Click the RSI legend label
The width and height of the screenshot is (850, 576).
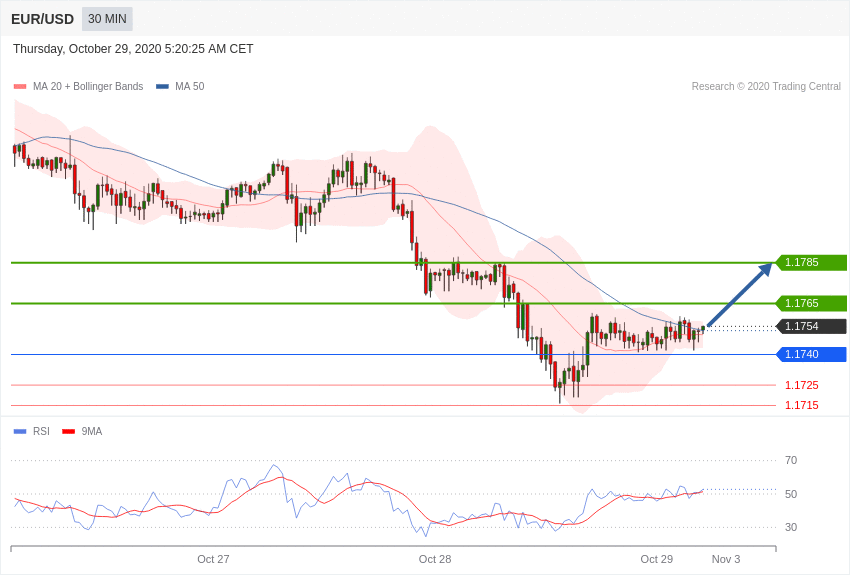[41, 431]
